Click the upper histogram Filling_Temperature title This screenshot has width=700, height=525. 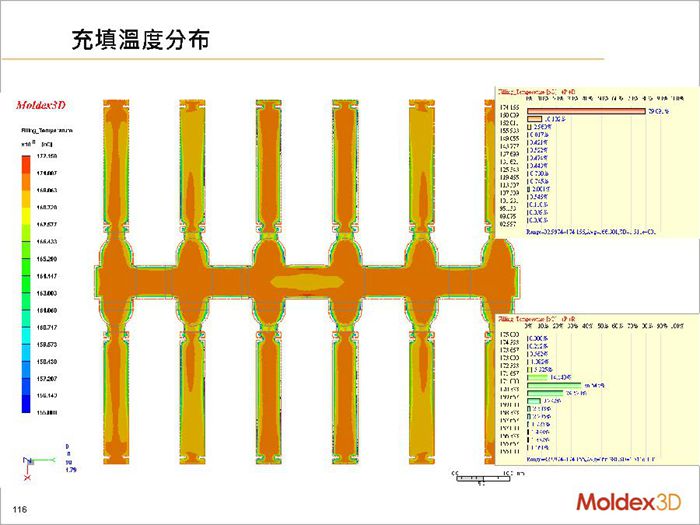click(537, 92)
